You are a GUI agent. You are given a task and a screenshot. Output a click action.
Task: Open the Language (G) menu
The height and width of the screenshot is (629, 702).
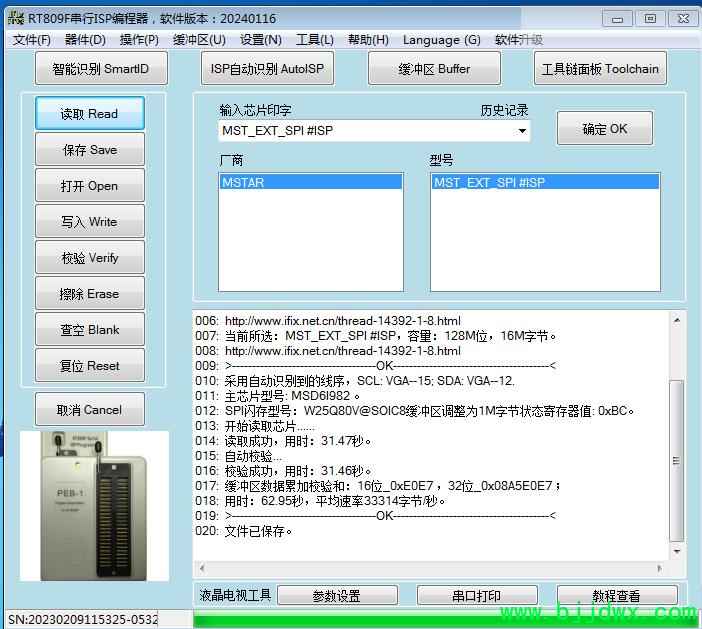point(441,40)
